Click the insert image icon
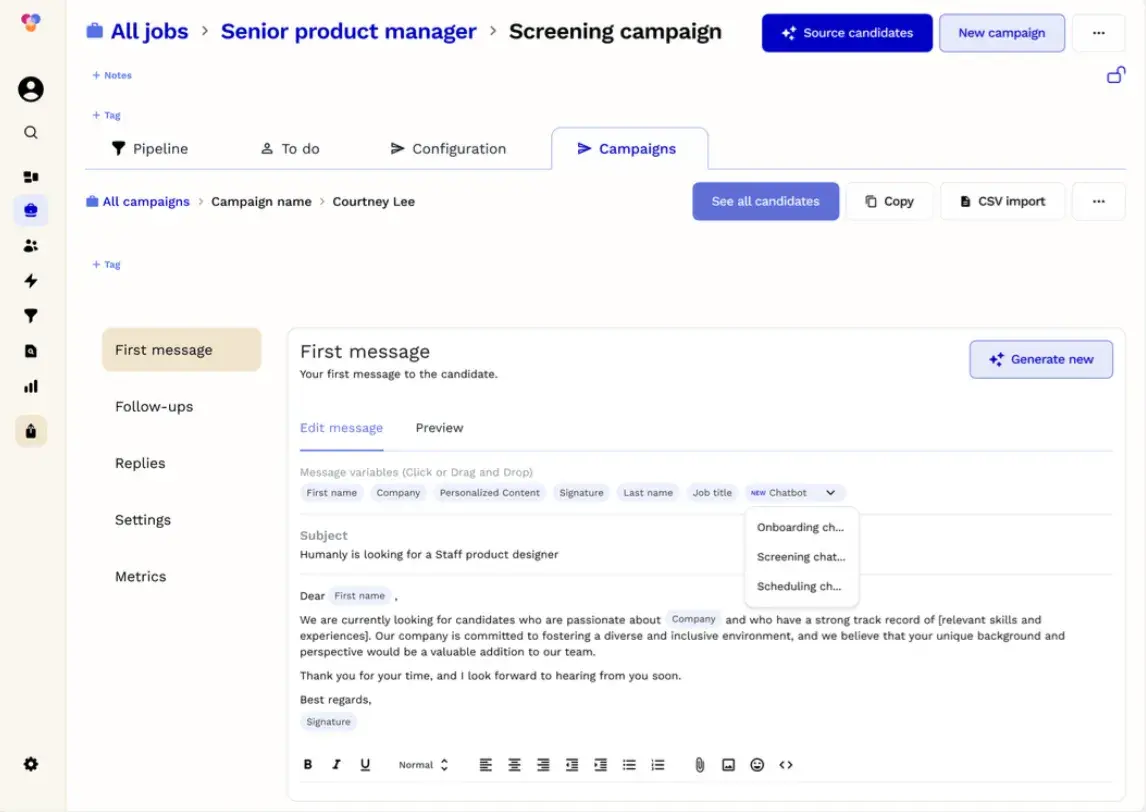Screen dimensions: 1146x812 [729, 765]
